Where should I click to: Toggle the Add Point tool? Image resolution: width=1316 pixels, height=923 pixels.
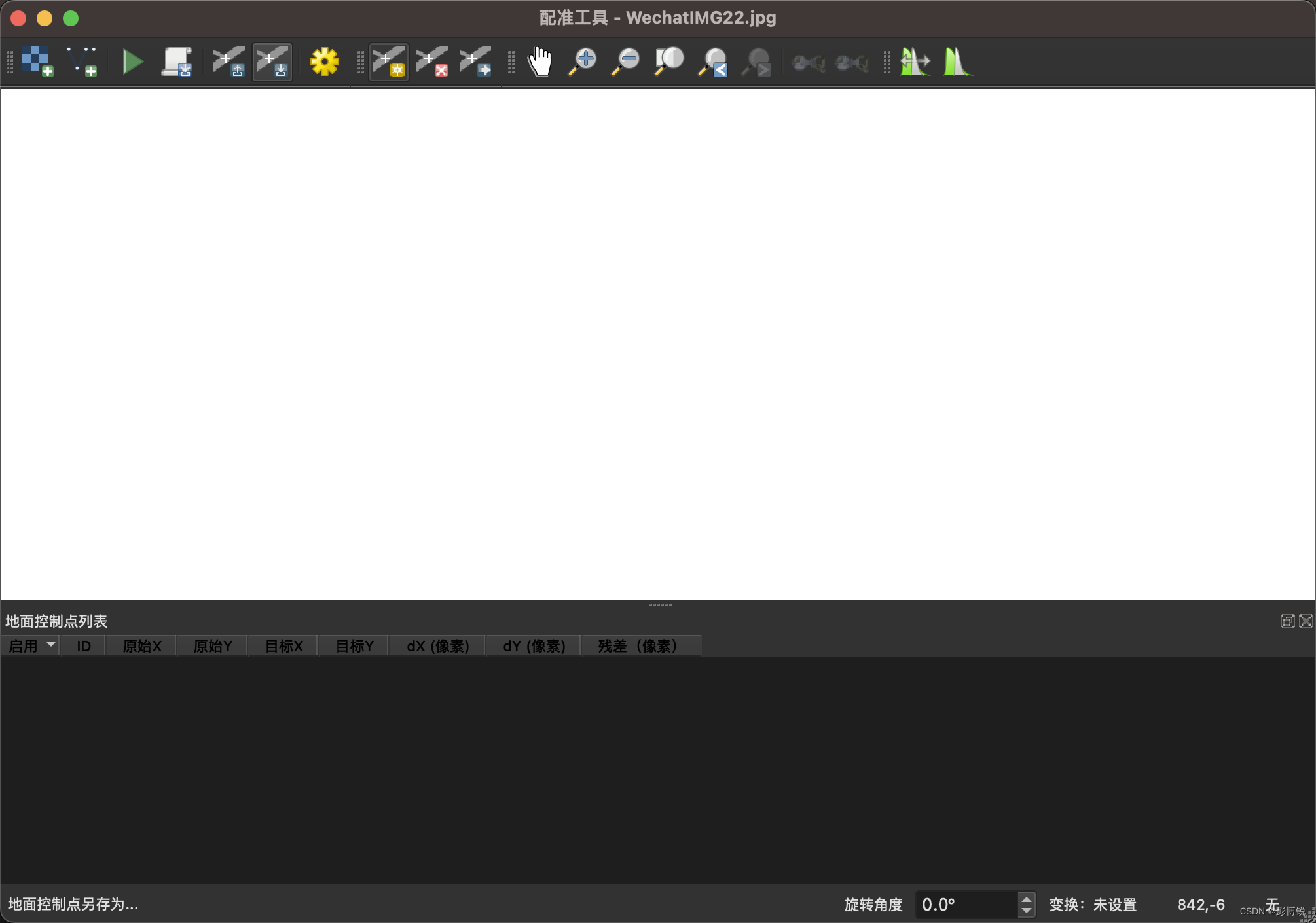389,62
